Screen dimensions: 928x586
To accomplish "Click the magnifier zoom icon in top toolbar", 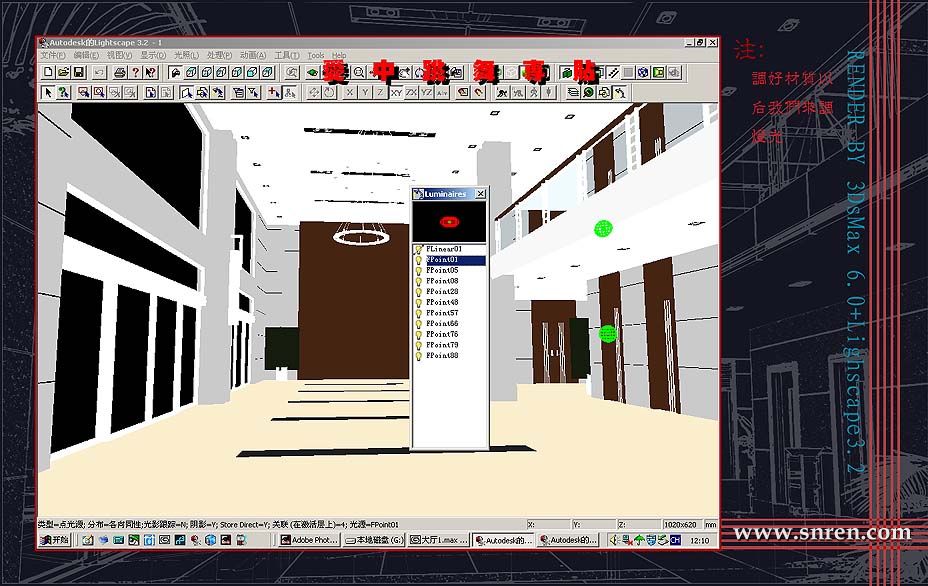I will point(359,72).
